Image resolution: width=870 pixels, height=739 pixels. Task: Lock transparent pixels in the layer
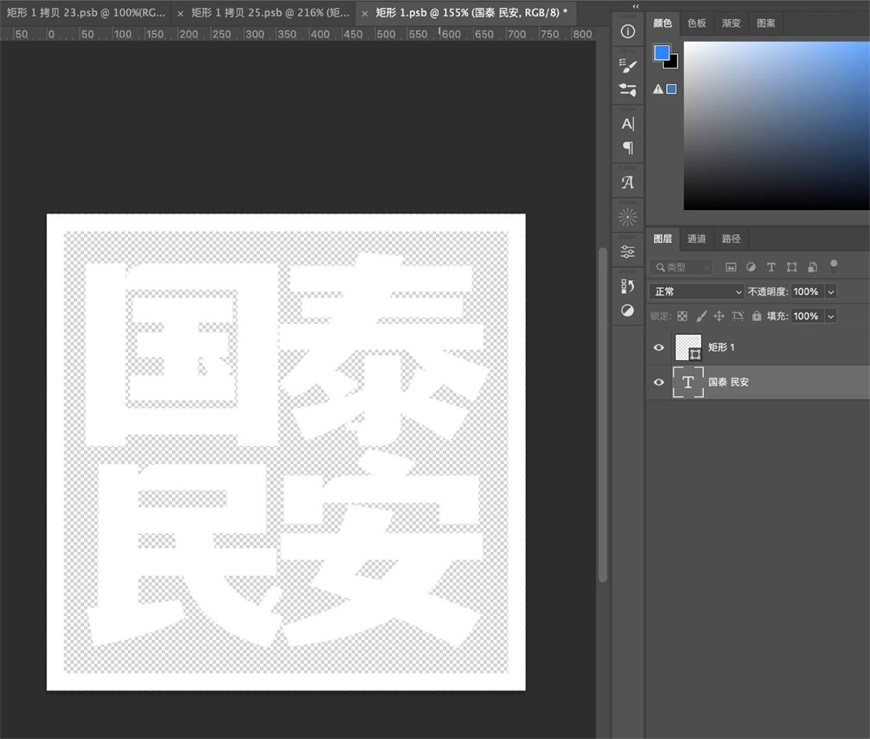click(x=682, y=316)
